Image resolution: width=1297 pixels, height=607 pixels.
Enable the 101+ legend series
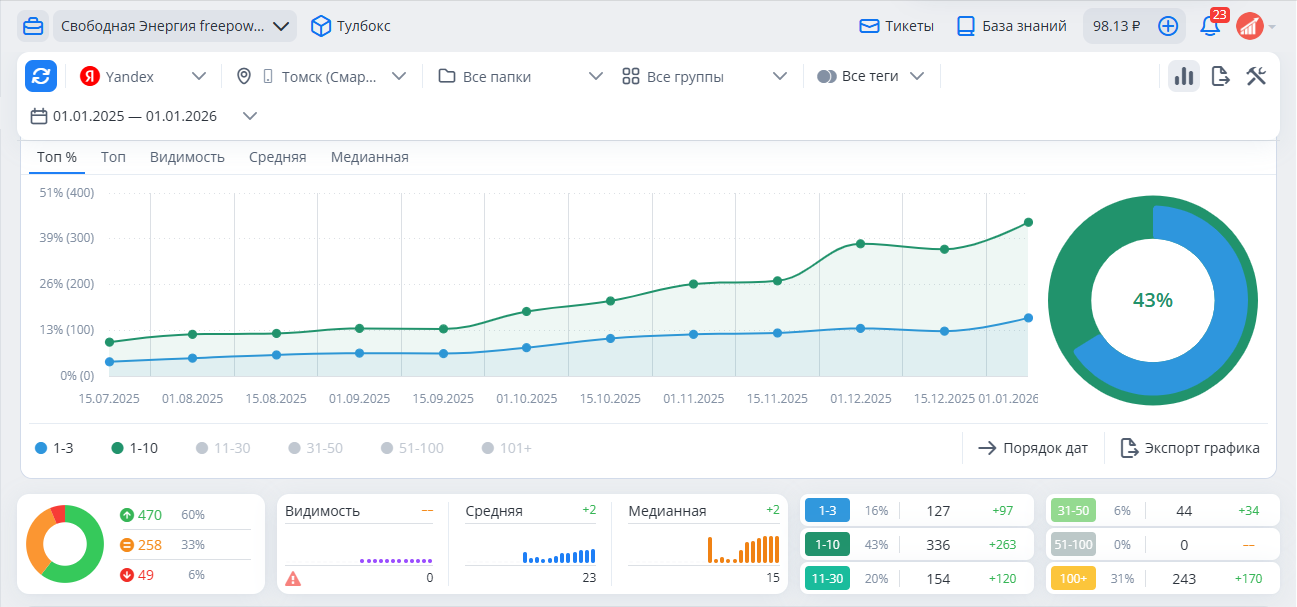click(507, 448)
